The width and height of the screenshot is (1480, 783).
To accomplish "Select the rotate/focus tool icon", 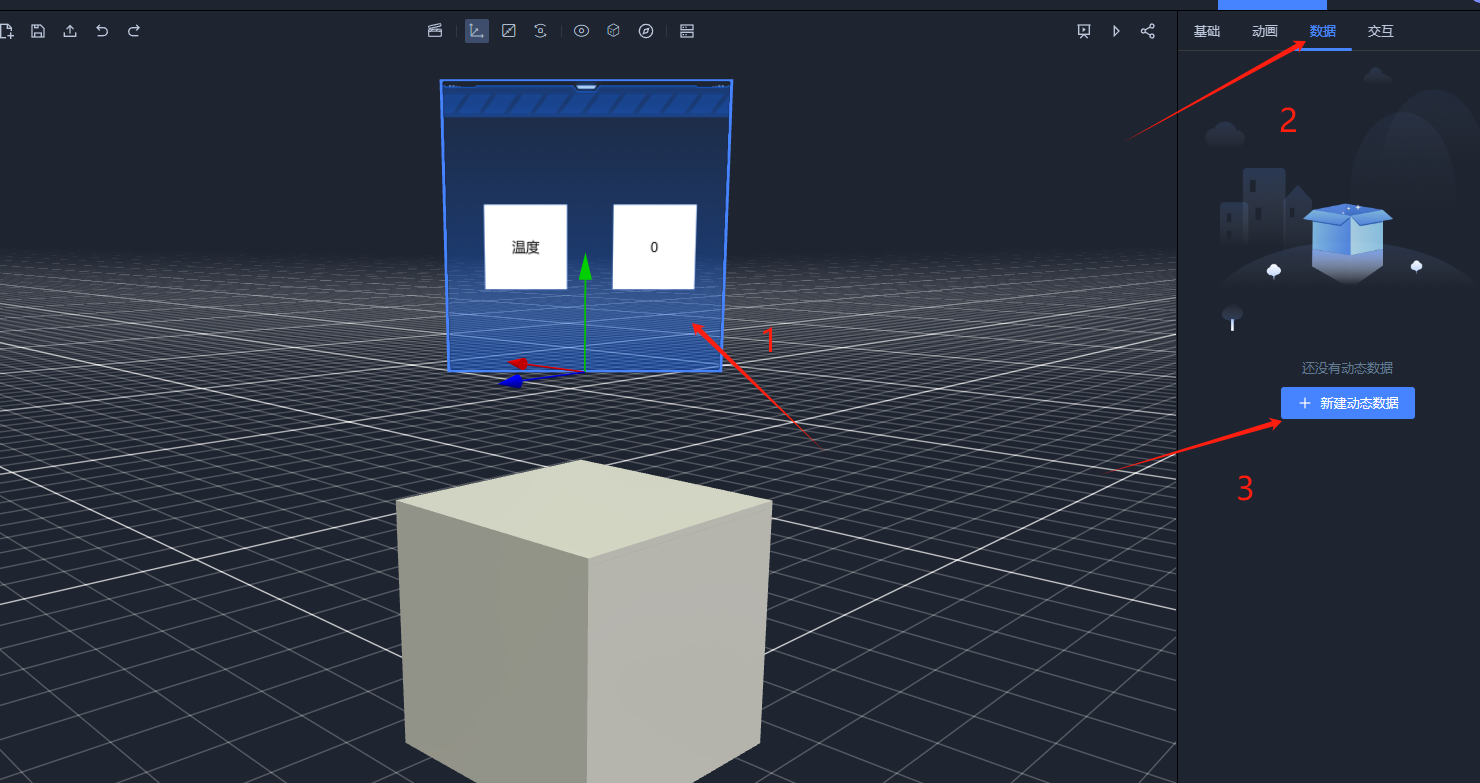I will click(541, 31).
